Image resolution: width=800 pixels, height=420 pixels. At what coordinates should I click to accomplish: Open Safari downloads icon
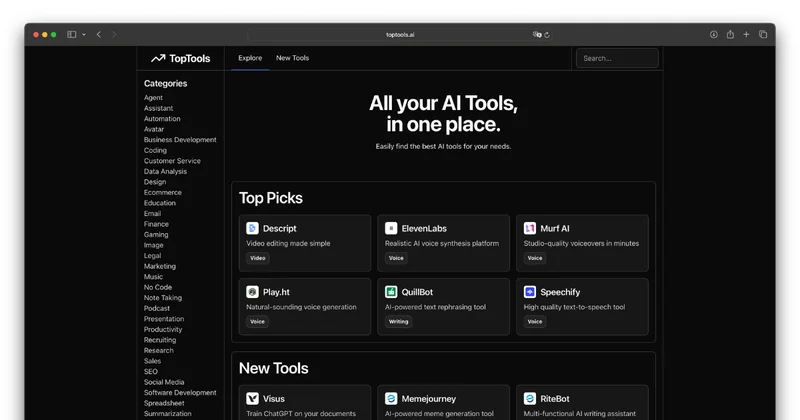(713, 35)
